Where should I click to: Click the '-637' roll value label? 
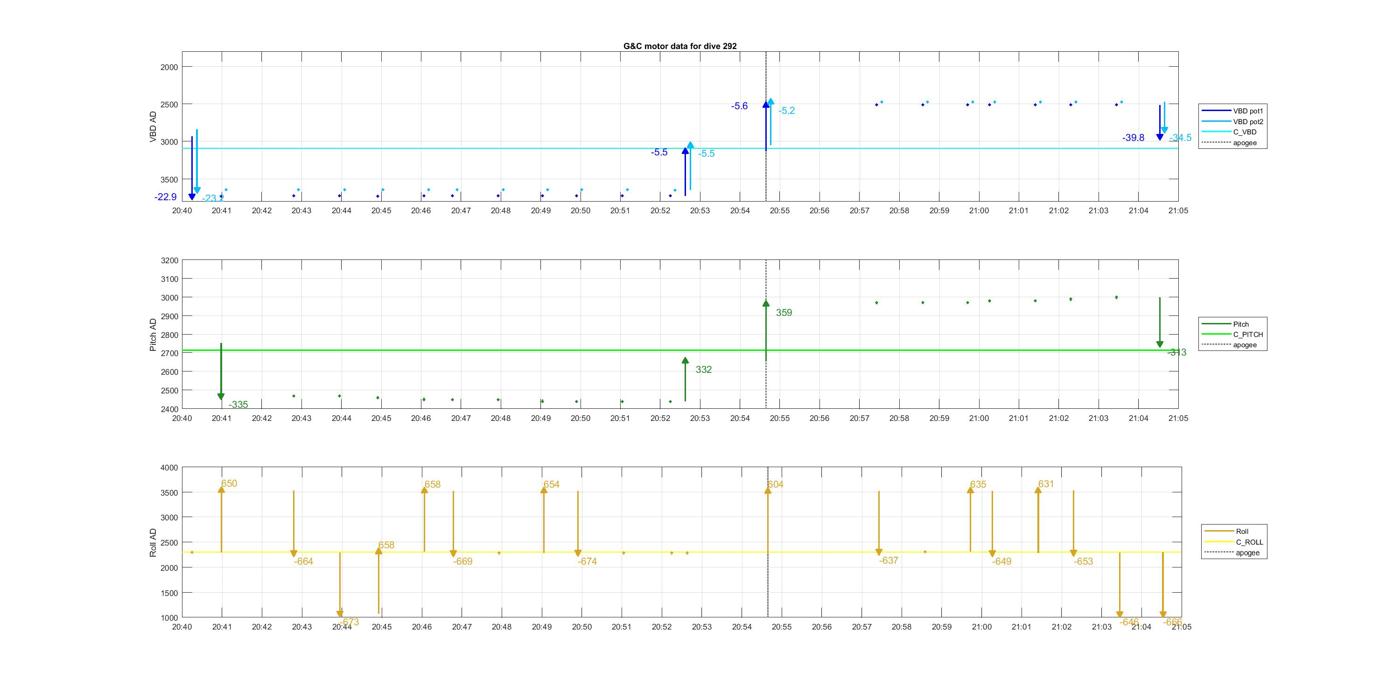click(x=888, y=561)
